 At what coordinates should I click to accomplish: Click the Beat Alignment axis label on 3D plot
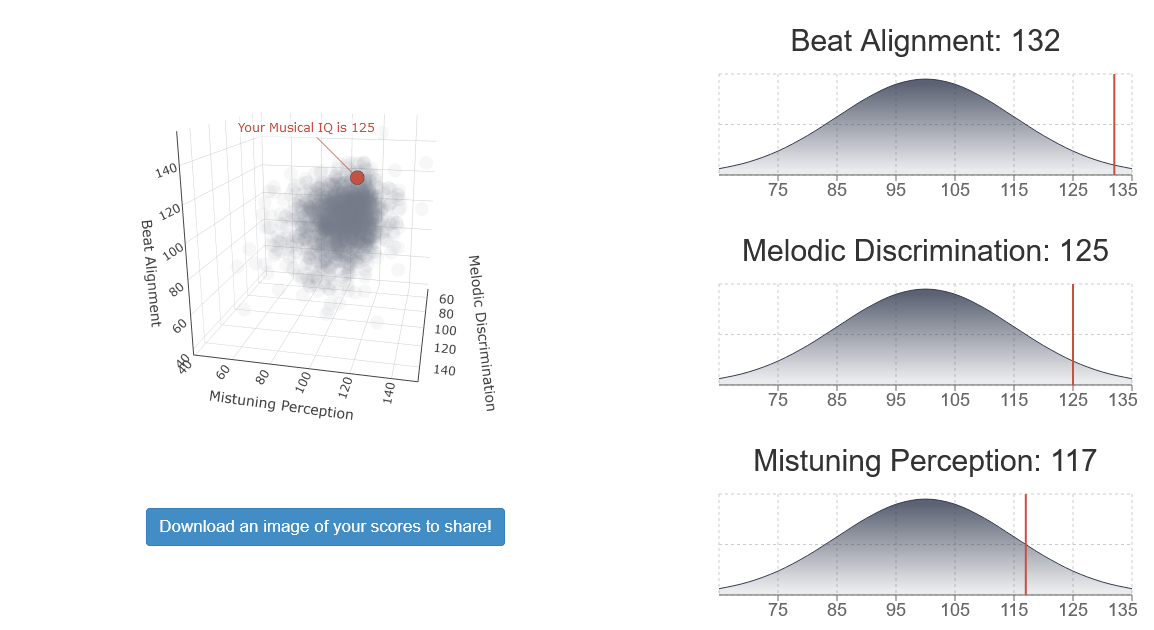pos(150,273)
